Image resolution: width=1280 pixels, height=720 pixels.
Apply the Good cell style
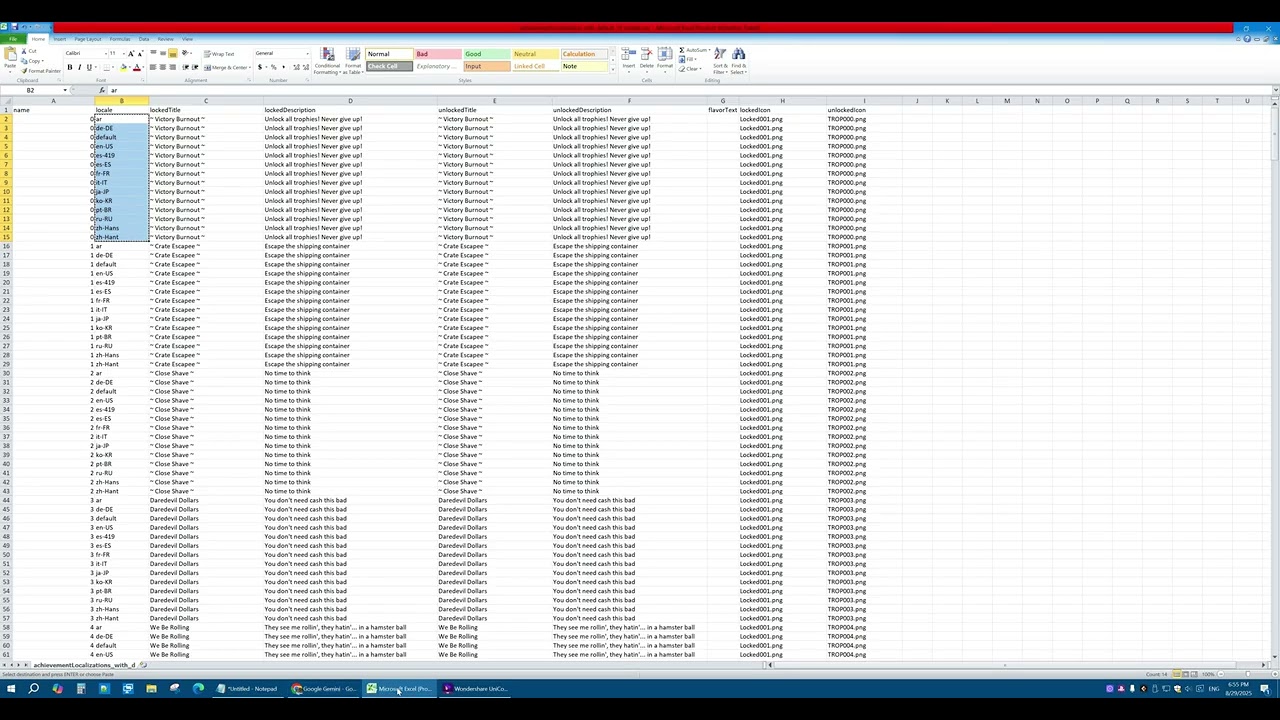pos(487,54)
